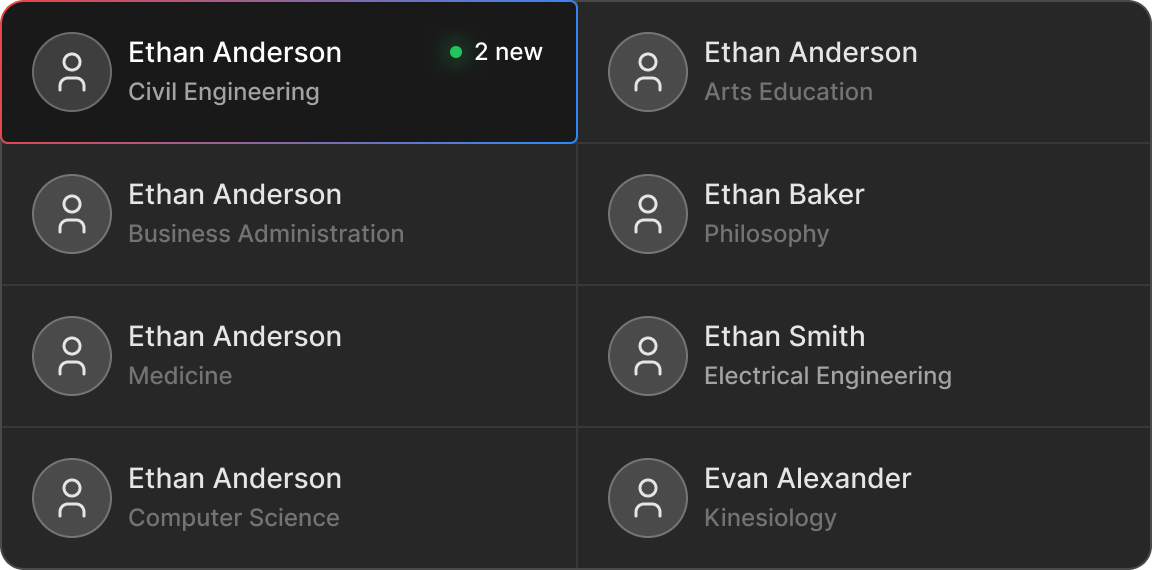Viewport: 1152px width, 570px height.
Task: Click the Electrical Engineering subtitle
Action: [827, 376]
